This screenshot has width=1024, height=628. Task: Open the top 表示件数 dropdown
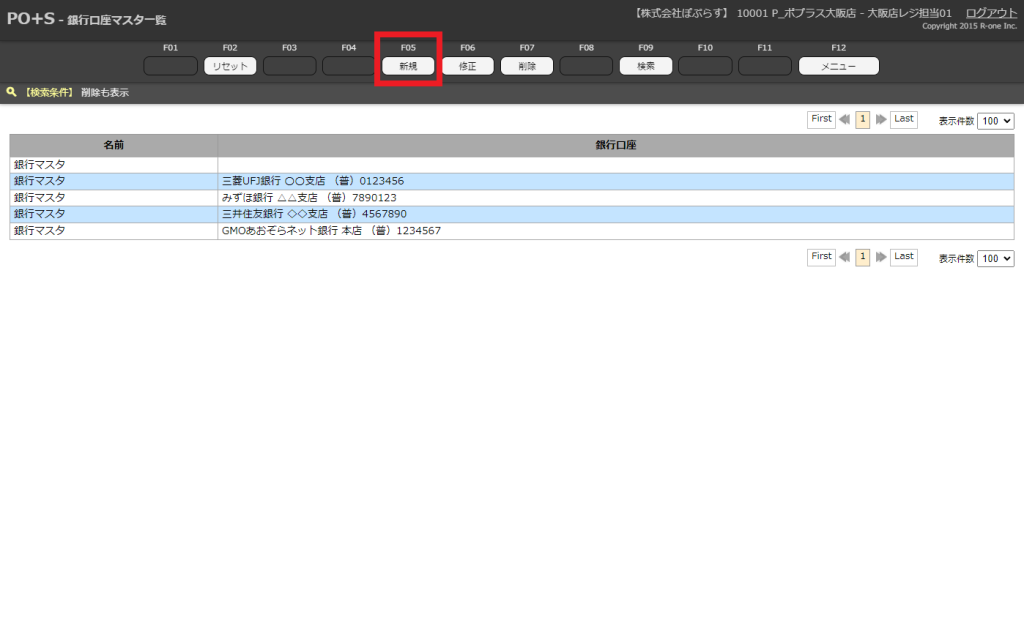click(x=995, y=120)
